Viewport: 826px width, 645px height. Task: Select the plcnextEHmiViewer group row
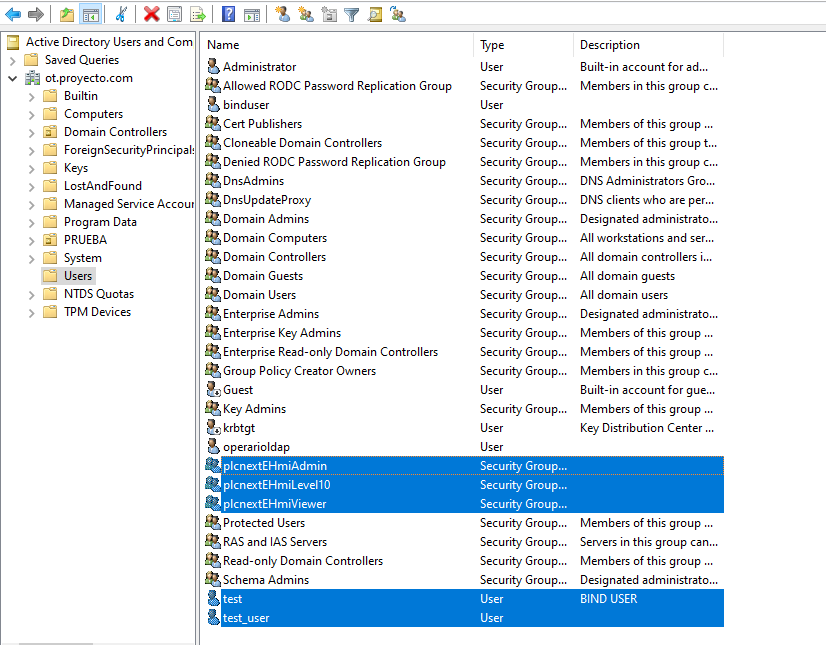click(x=464, y=504)
